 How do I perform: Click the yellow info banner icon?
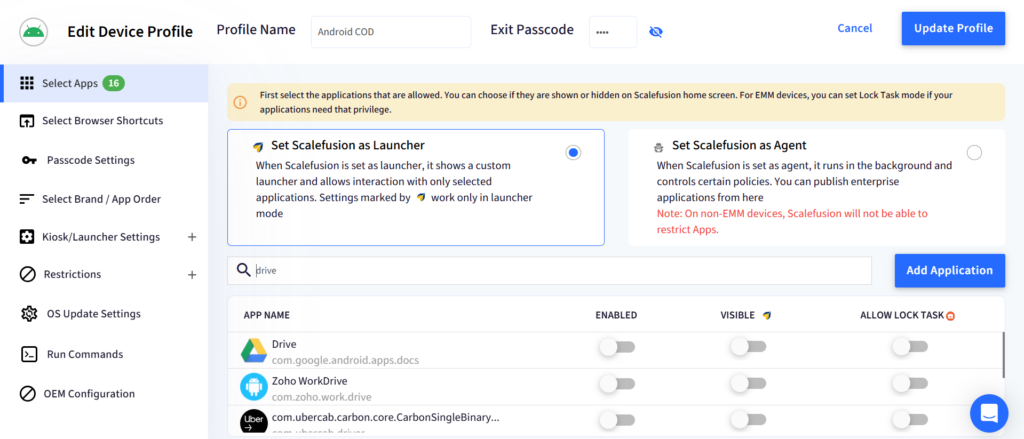point(241,102)
